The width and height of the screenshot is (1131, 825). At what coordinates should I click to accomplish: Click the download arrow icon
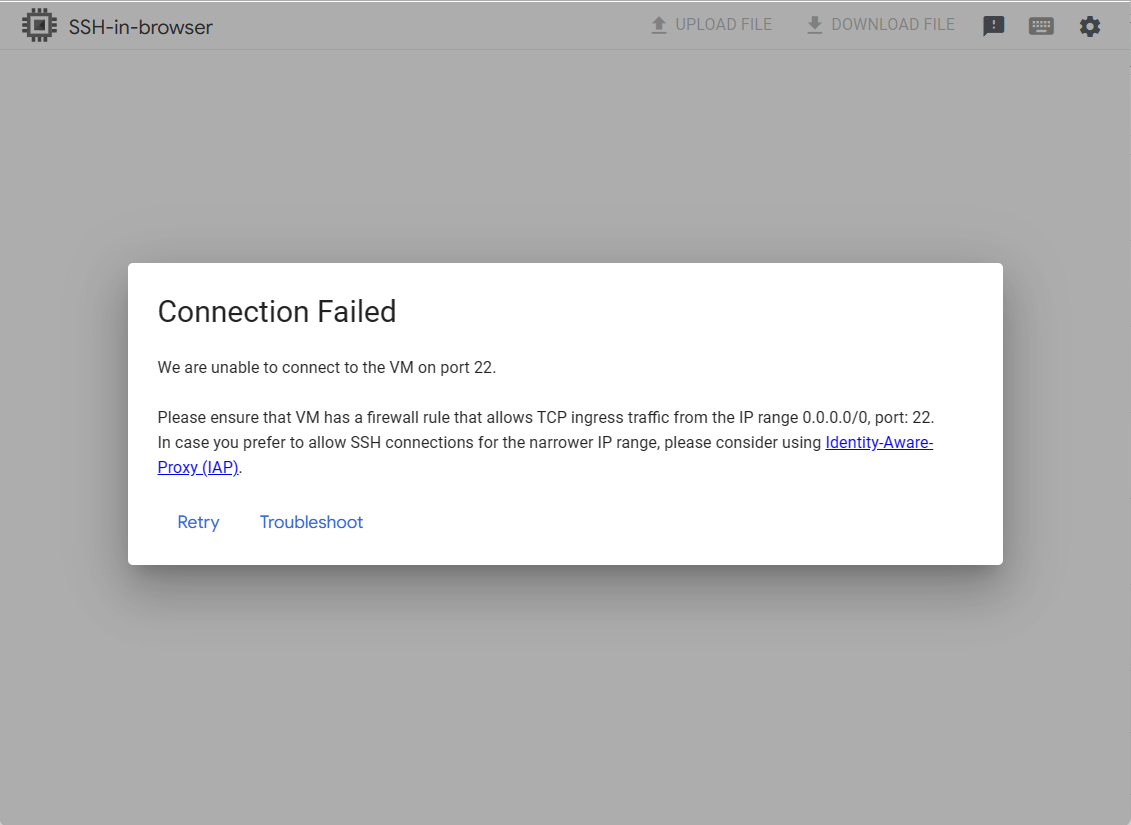click(x=814, y=25)
